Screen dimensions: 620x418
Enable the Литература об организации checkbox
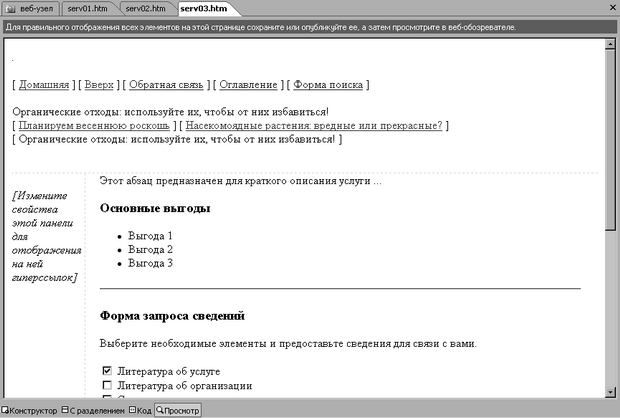point(107,385)
